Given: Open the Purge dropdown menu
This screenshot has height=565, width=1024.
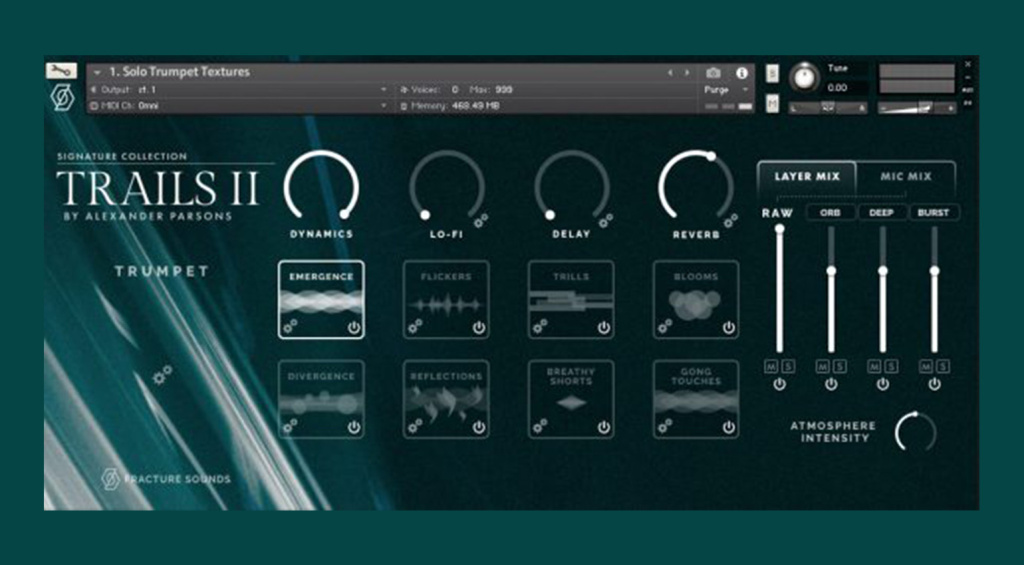Looking at the screenshot, I should click(726, 89).
